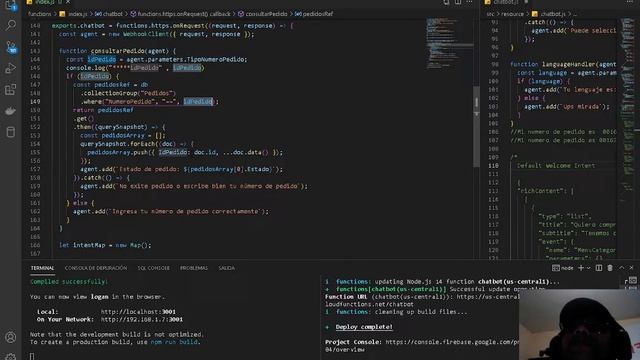Close the bottom panel

[x=631, y=268]
